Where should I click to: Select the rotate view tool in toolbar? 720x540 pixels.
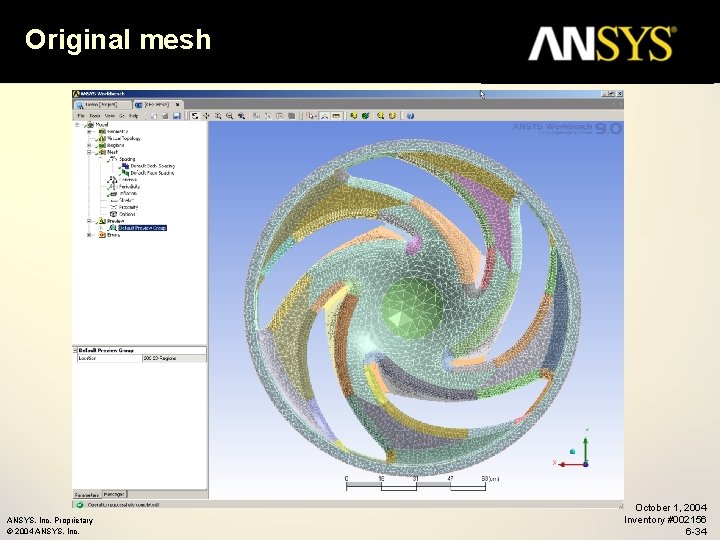click(x=195, y=116)
